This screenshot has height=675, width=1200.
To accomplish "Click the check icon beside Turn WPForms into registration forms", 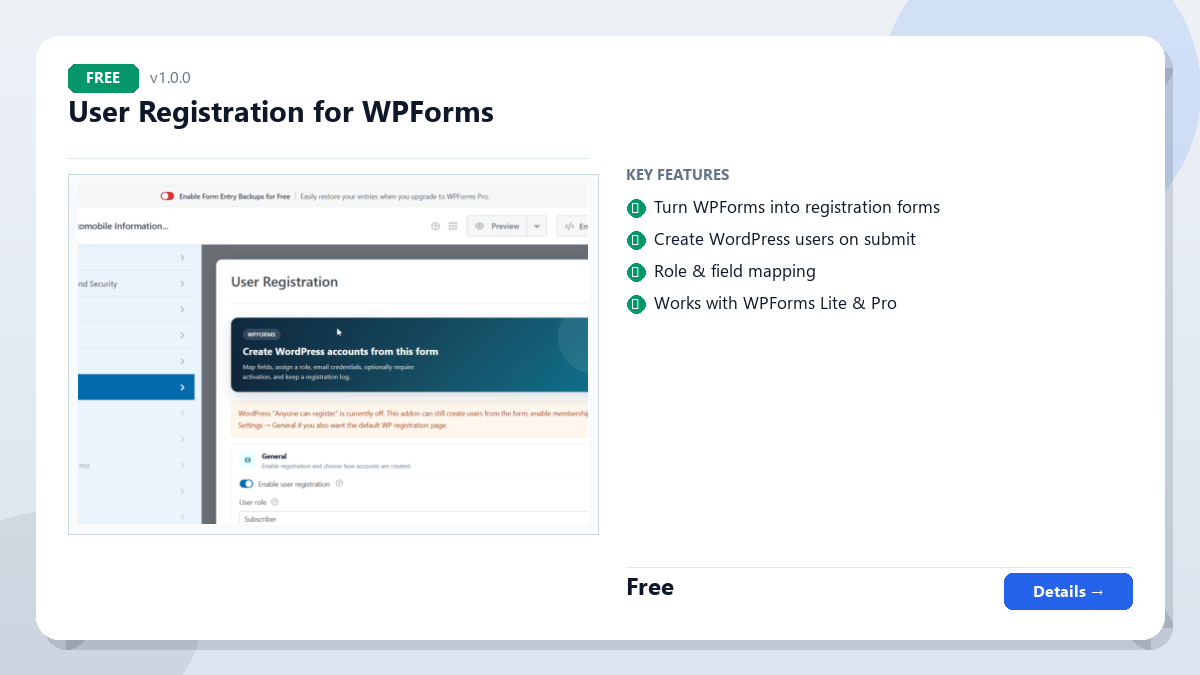I will (x=635, y=208).
